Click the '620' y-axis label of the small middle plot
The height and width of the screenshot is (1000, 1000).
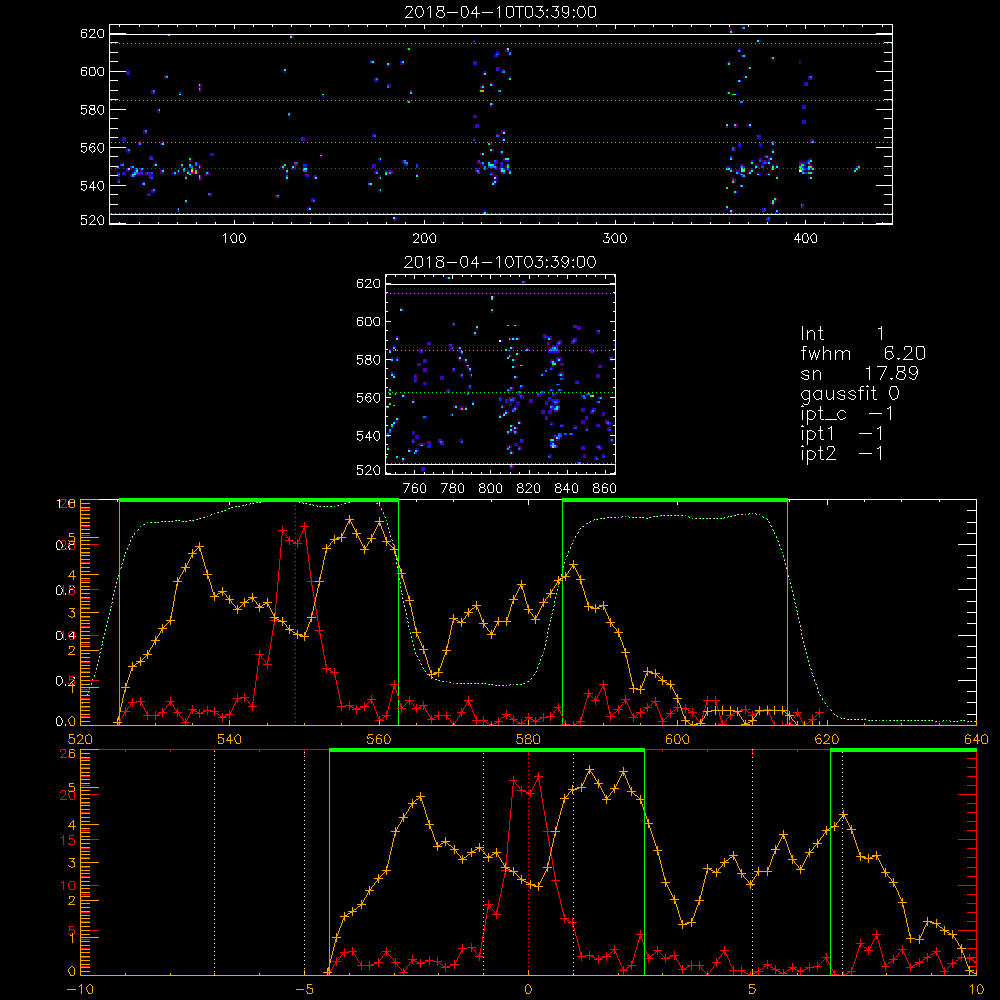tap(368, 284)
